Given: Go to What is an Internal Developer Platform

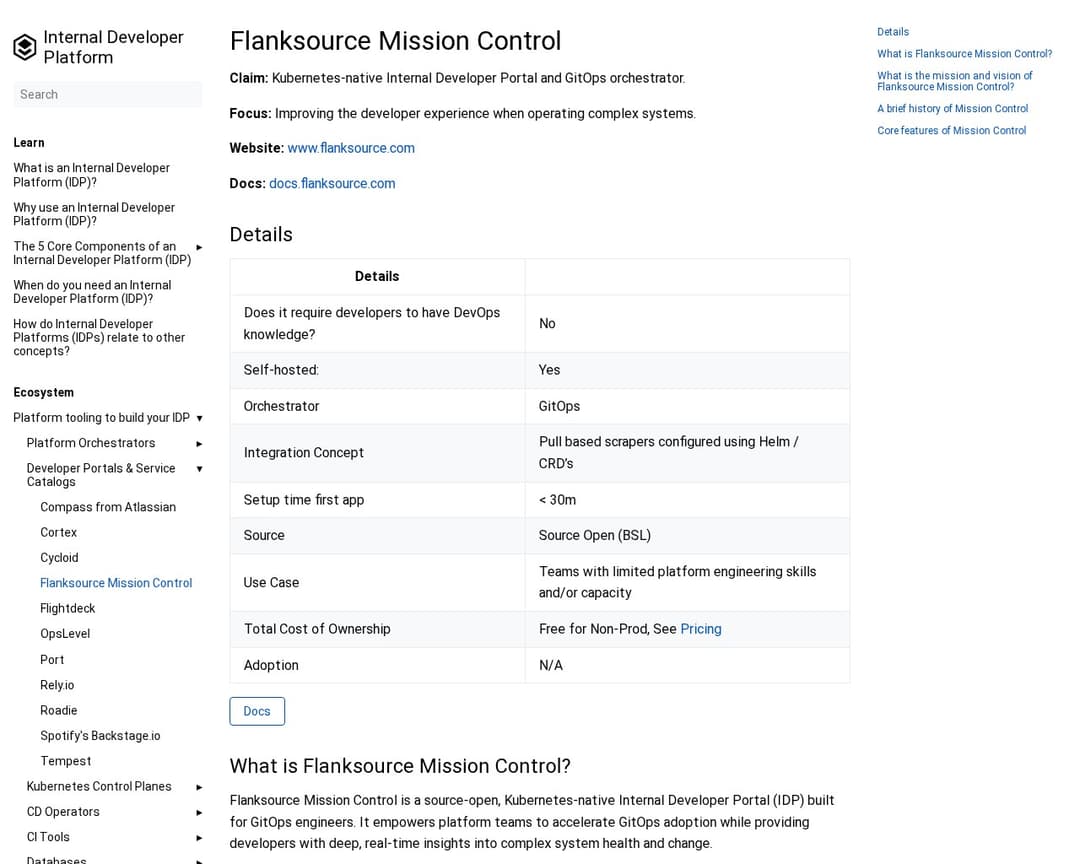Looking at the screenshot, I should point(91,175).
